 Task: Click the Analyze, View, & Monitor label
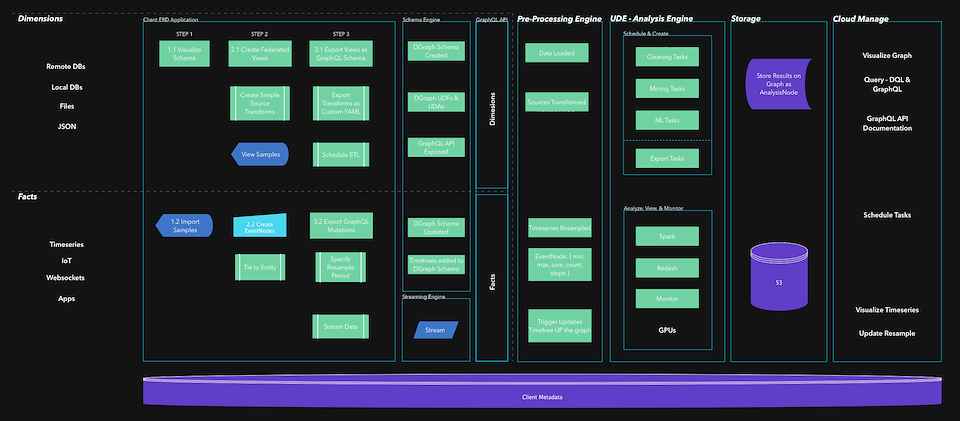[x=654, y=208]
